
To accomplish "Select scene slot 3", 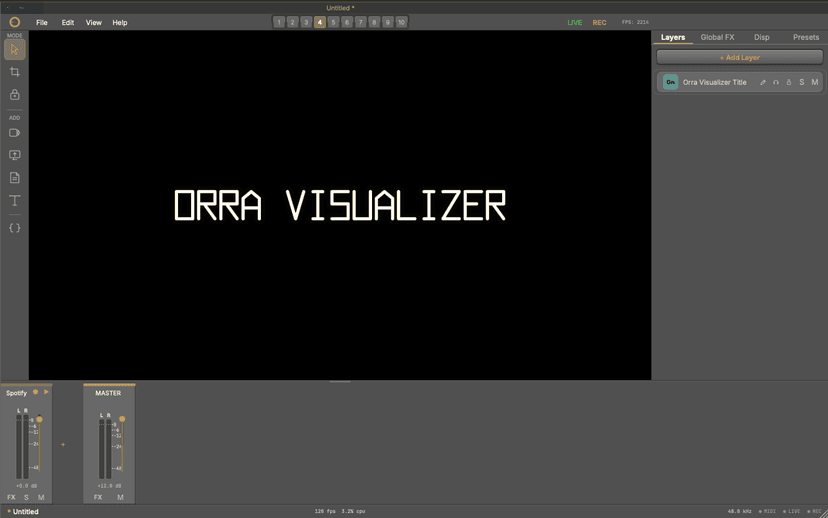I will 306,22.
